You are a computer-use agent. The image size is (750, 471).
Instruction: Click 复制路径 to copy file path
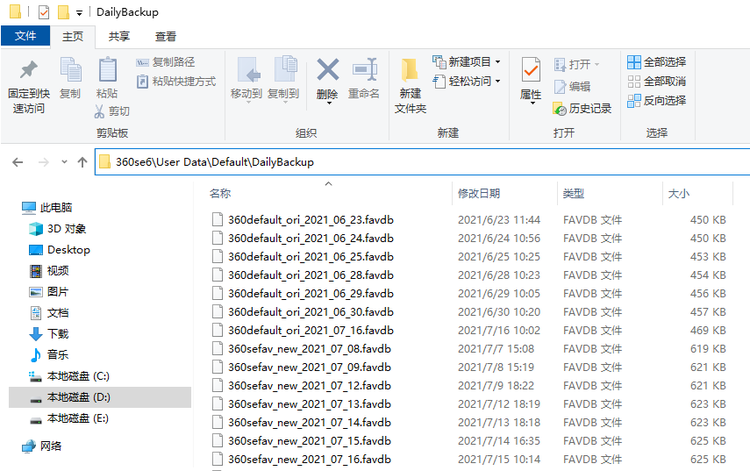pos(166,62)
